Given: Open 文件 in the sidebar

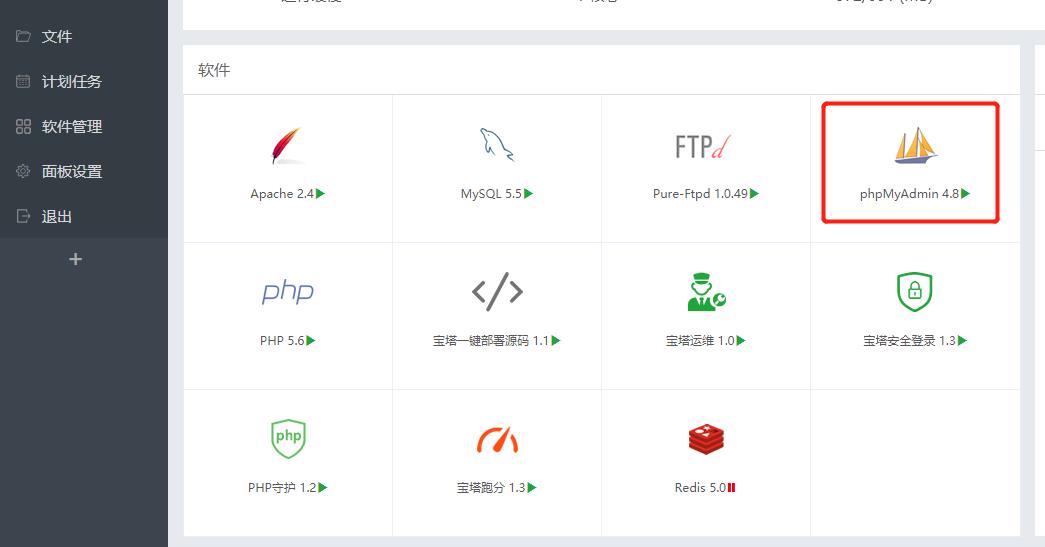Looking at the screenshot, I should click(57, 37).
